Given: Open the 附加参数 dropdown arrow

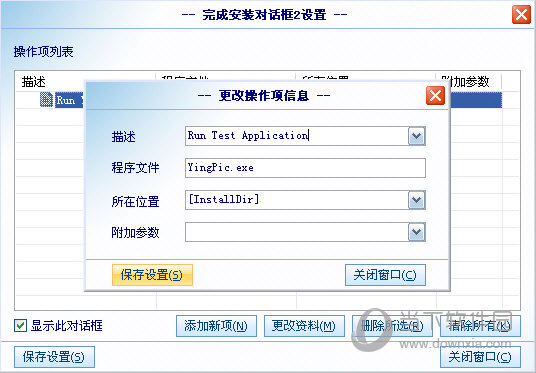Looking at the screenshot, I should pos(416,232).
